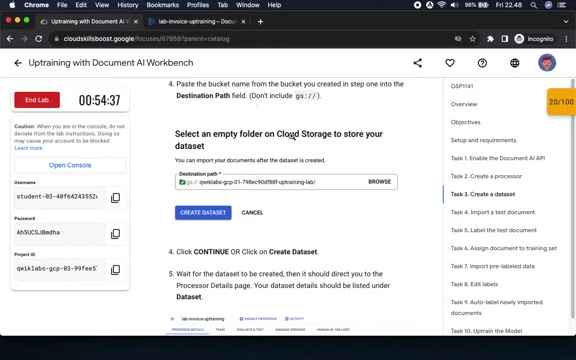Open the user avatar profile
The height and width of the screenshot is (360, 576).
coord(547,63)
